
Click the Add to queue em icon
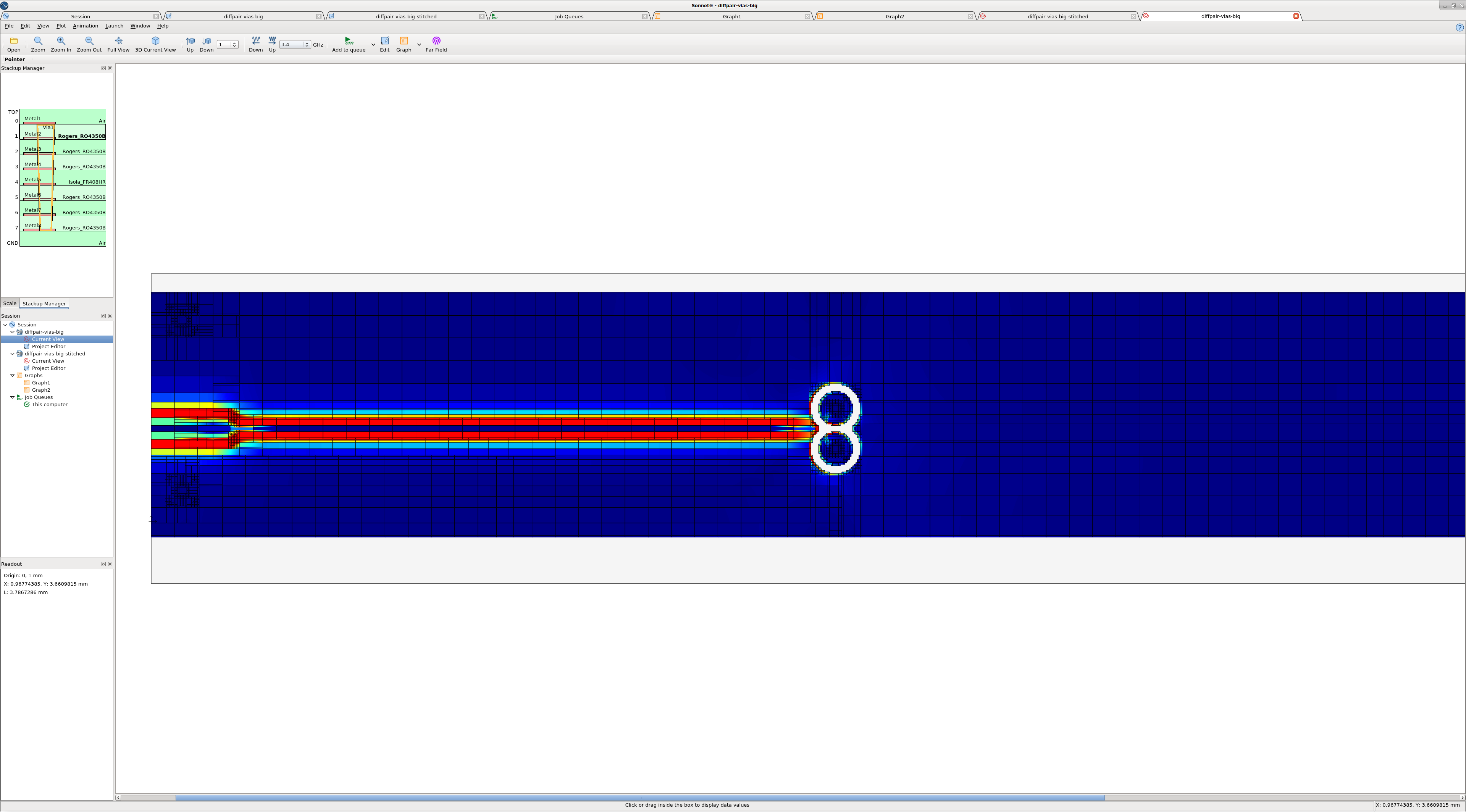coord(349,41)
